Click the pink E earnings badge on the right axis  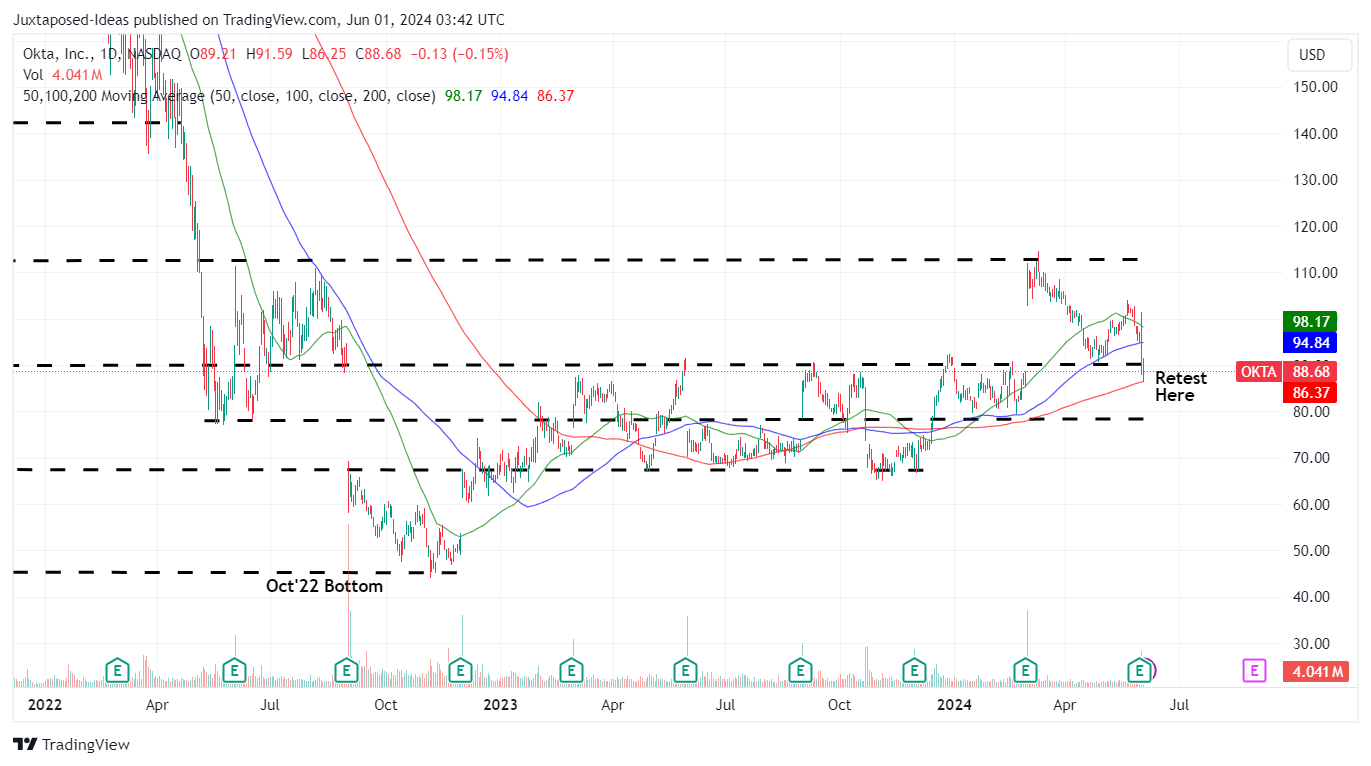tap(1253, 671)
